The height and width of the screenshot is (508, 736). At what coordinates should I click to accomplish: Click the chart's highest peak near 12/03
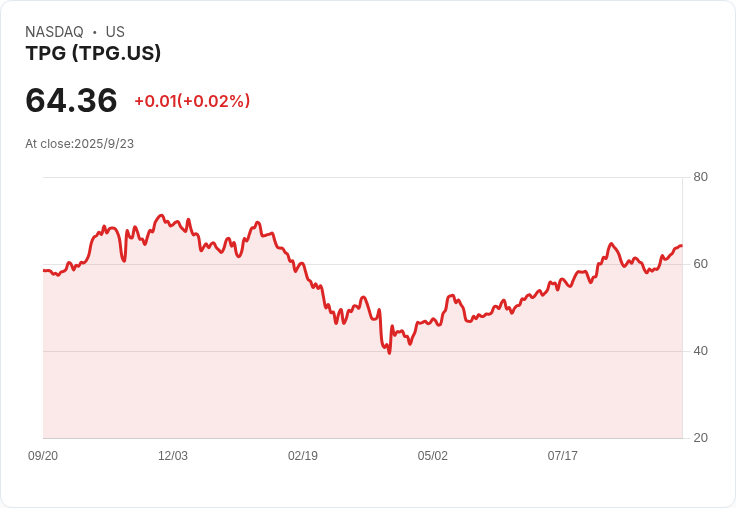click(161, 216)
